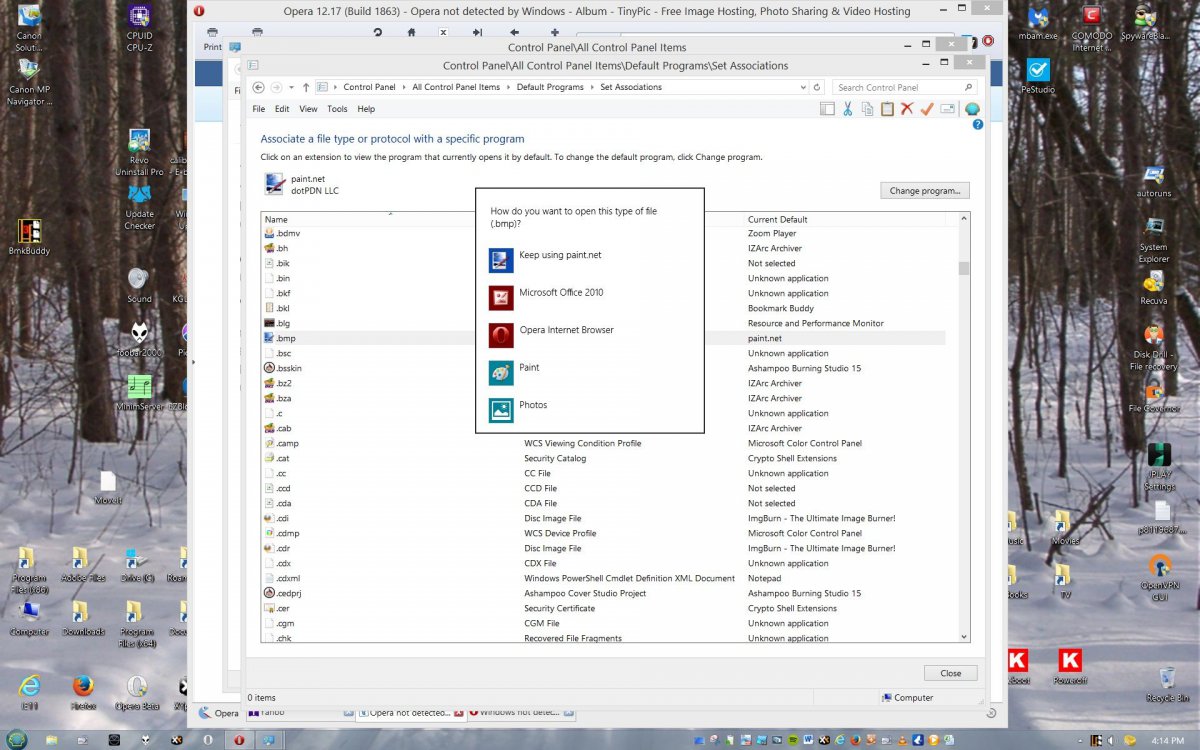Click the Change program button

[x=925, y=190]
